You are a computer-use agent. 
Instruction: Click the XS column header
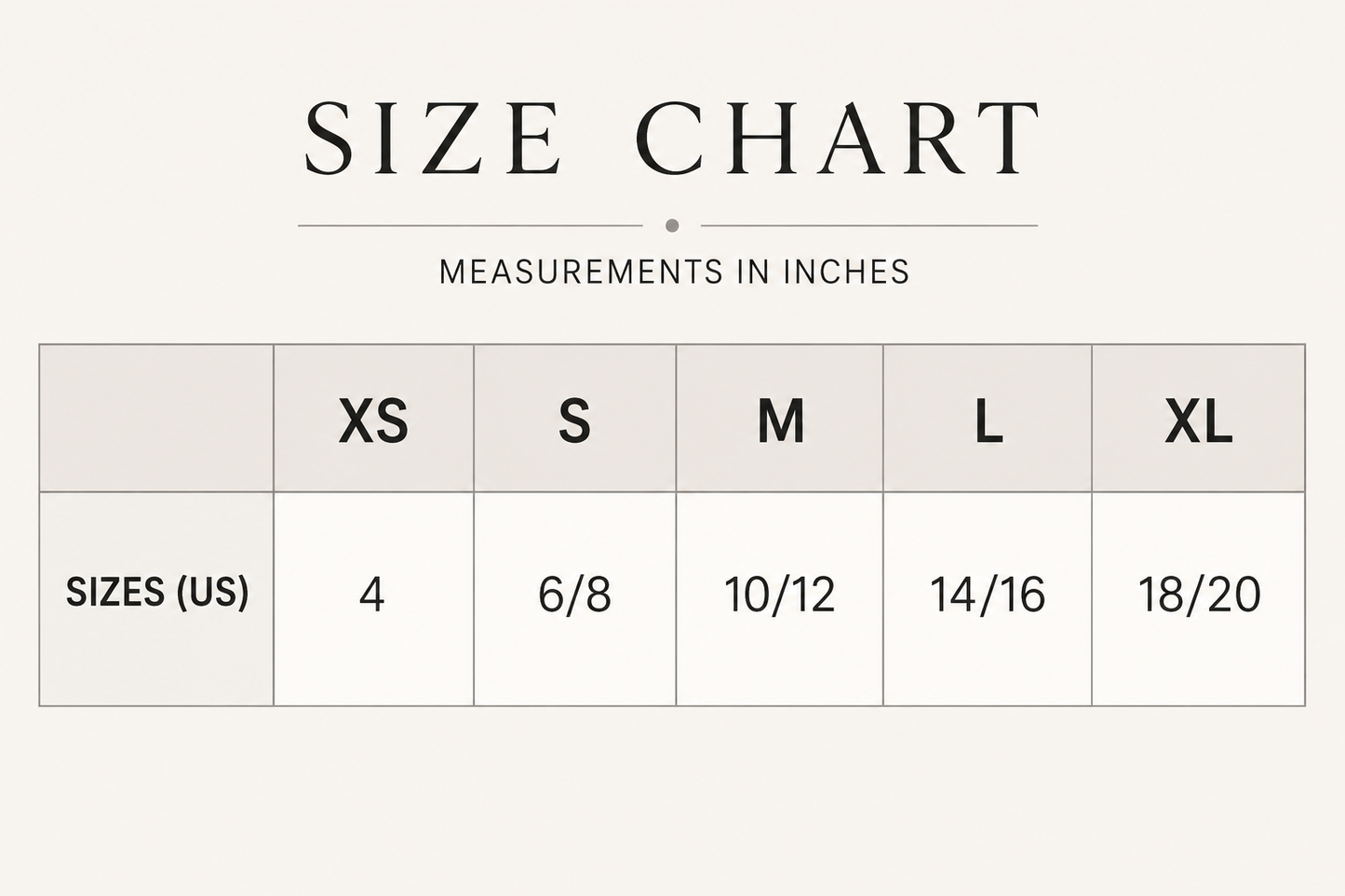pyautogui.click(x=373, y=419)
